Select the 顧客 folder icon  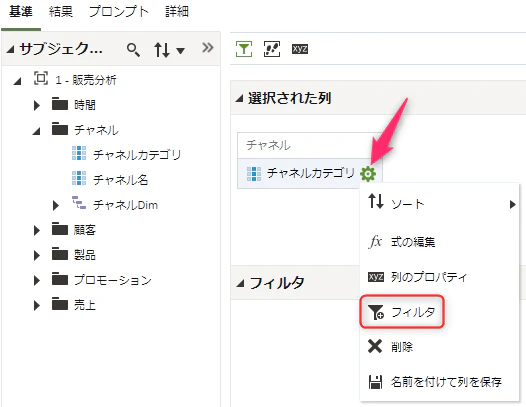[x=60, y=229]
